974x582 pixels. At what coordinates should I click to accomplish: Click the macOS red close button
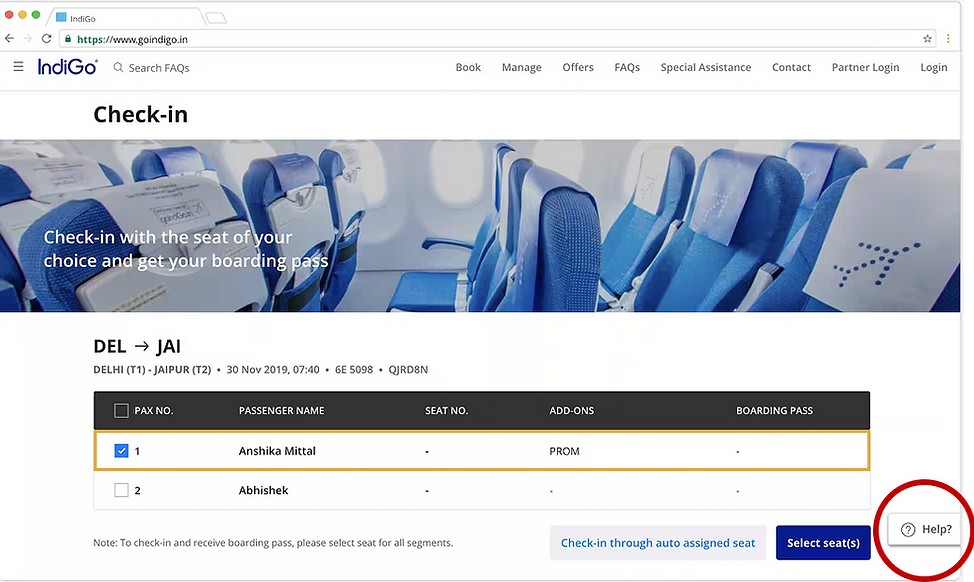coord(9,14)
